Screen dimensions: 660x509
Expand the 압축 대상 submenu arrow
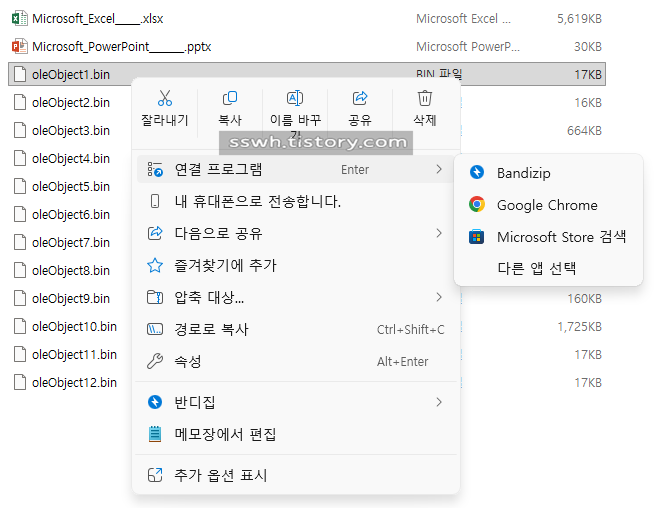[x=439, y=297]
